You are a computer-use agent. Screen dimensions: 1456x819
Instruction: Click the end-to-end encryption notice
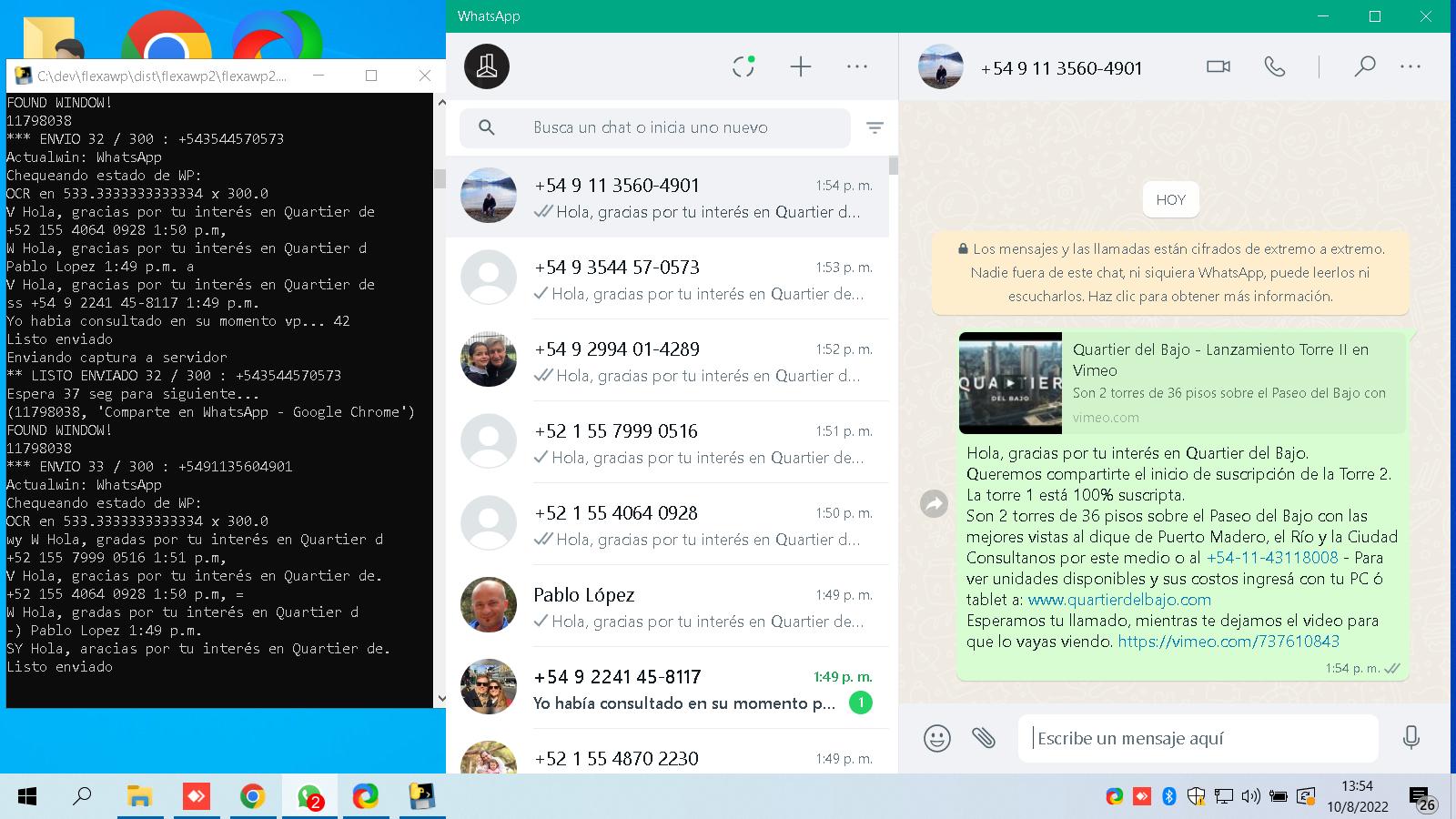coord(1170,272)
